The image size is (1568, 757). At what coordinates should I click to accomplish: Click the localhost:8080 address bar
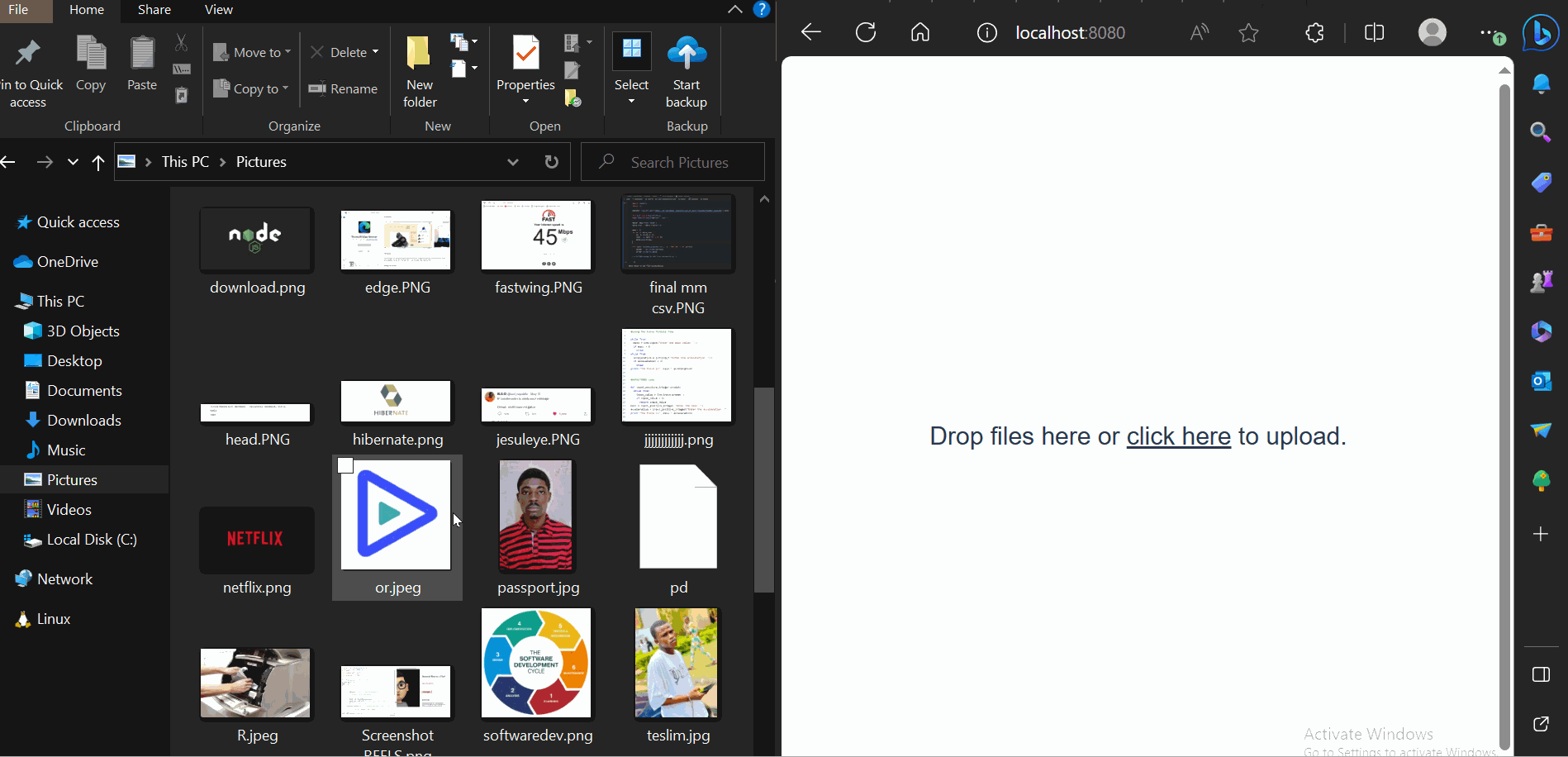pyautogui.click(x=1070, y=32)
